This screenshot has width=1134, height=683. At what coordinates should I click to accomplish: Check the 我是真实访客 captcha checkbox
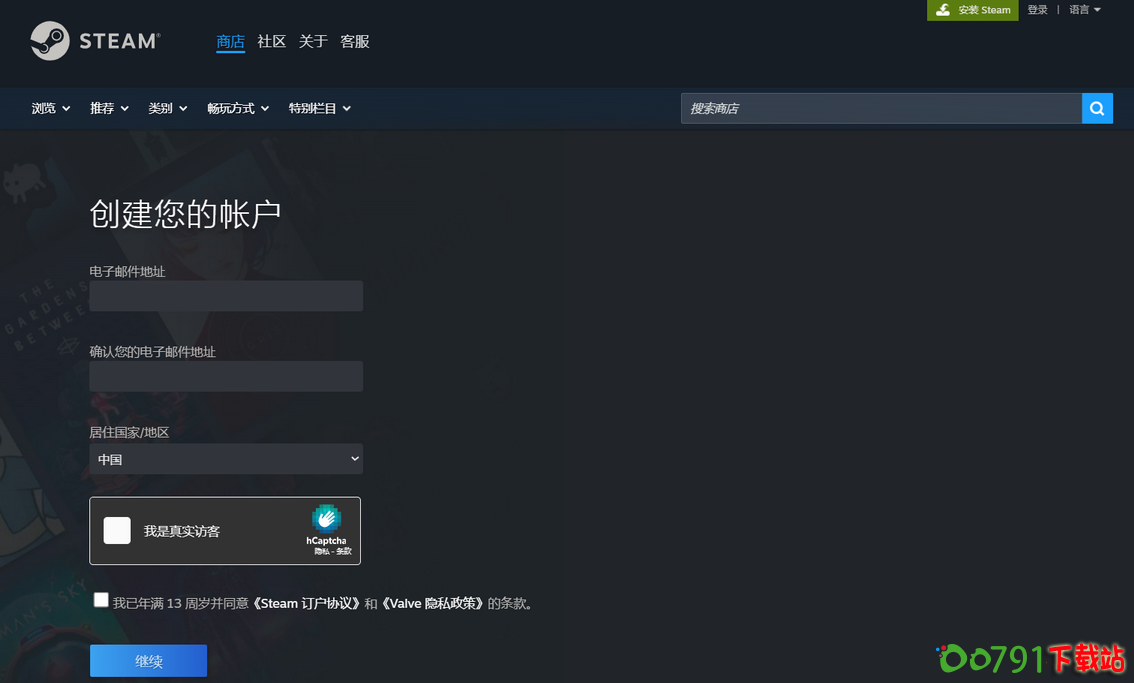[117, 530]
